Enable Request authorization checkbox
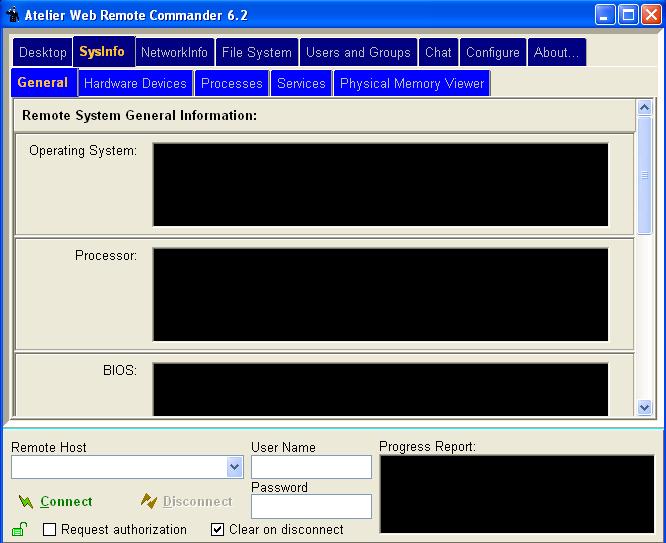Screen dimensions: 666x543 point(50,529)
